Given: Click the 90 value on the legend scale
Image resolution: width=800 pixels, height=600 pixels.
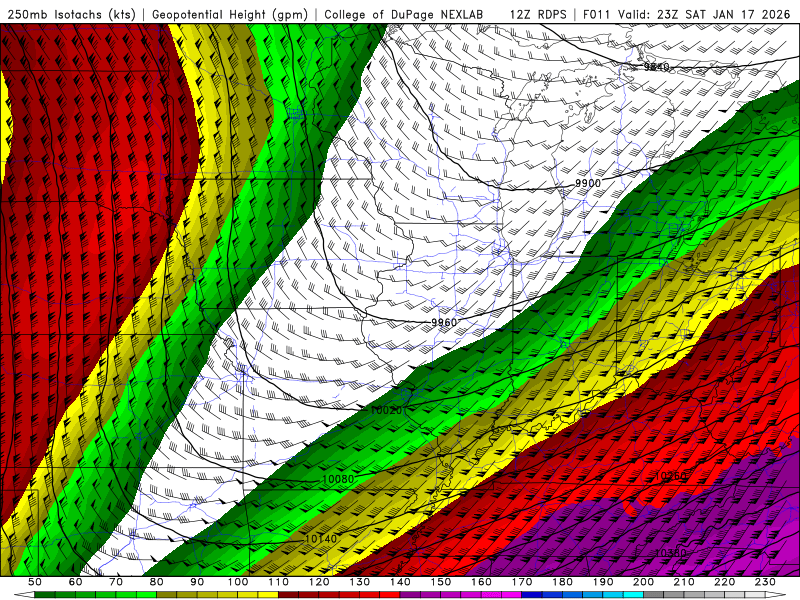Looking at the screenshot, I should (x=197, y=582).
